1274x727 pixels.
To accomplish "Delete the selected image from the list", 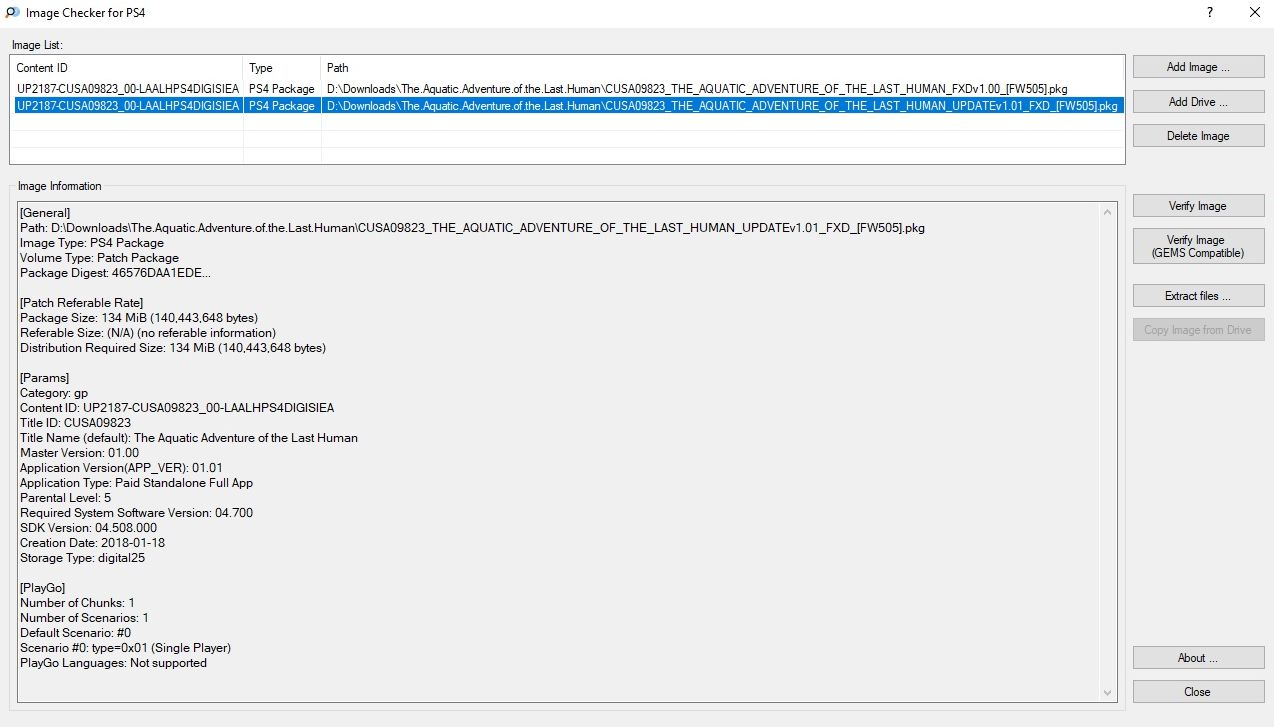I will pyautogui.click(x=1198, y=136).
